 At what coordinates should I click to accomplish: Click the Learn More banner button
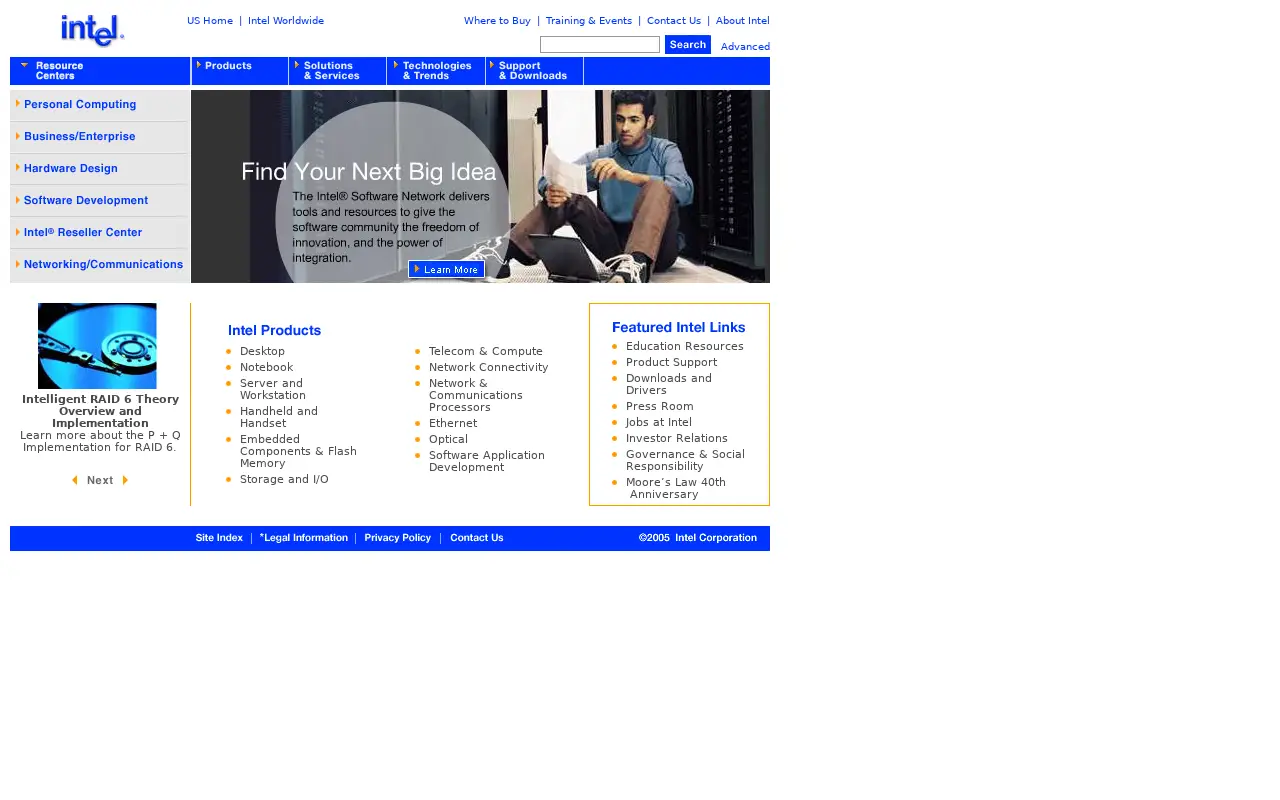[446, 269]
